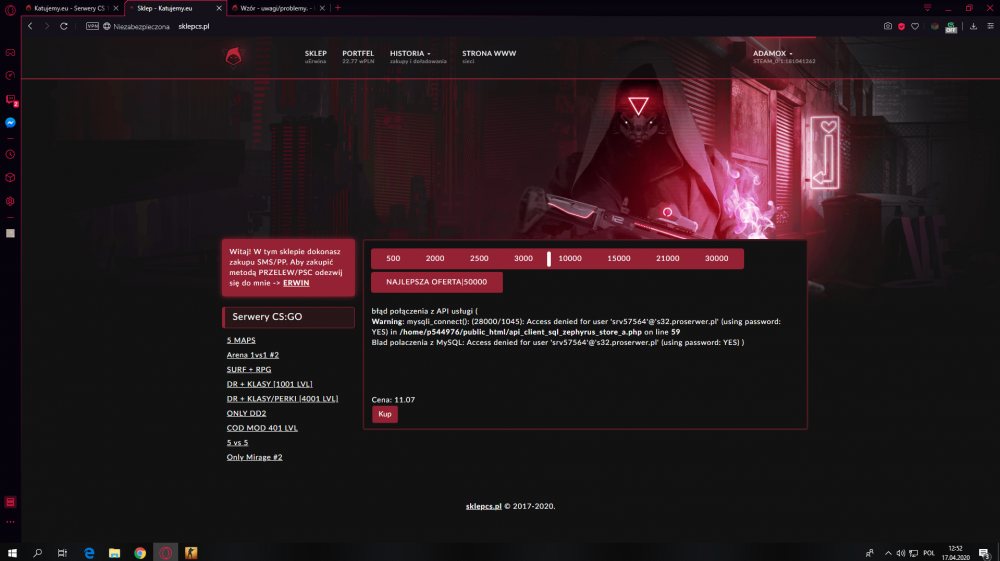Screen dimensions: 1000x561
Task: Open the ERWIN contact link
Action: click(296, 282)
